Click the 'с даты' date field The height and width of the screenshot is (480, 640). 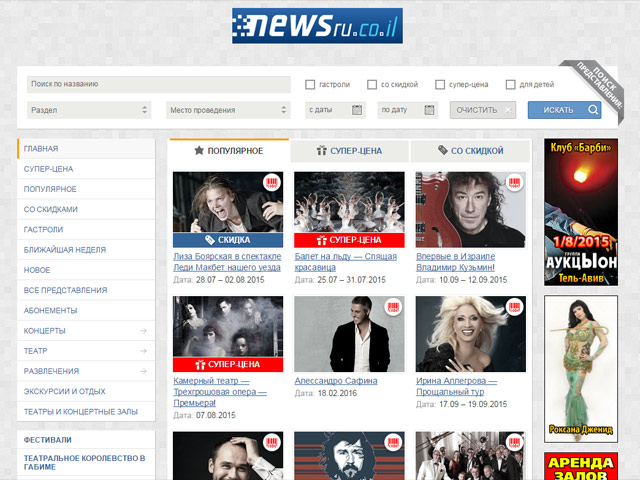[x=335, y=110]
